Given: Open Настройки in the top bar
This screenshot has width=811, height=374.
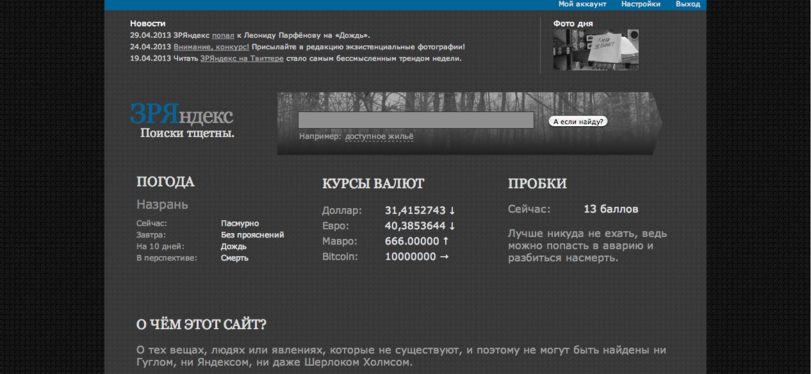Looking at the screenshot, I should tap(641, 4).
